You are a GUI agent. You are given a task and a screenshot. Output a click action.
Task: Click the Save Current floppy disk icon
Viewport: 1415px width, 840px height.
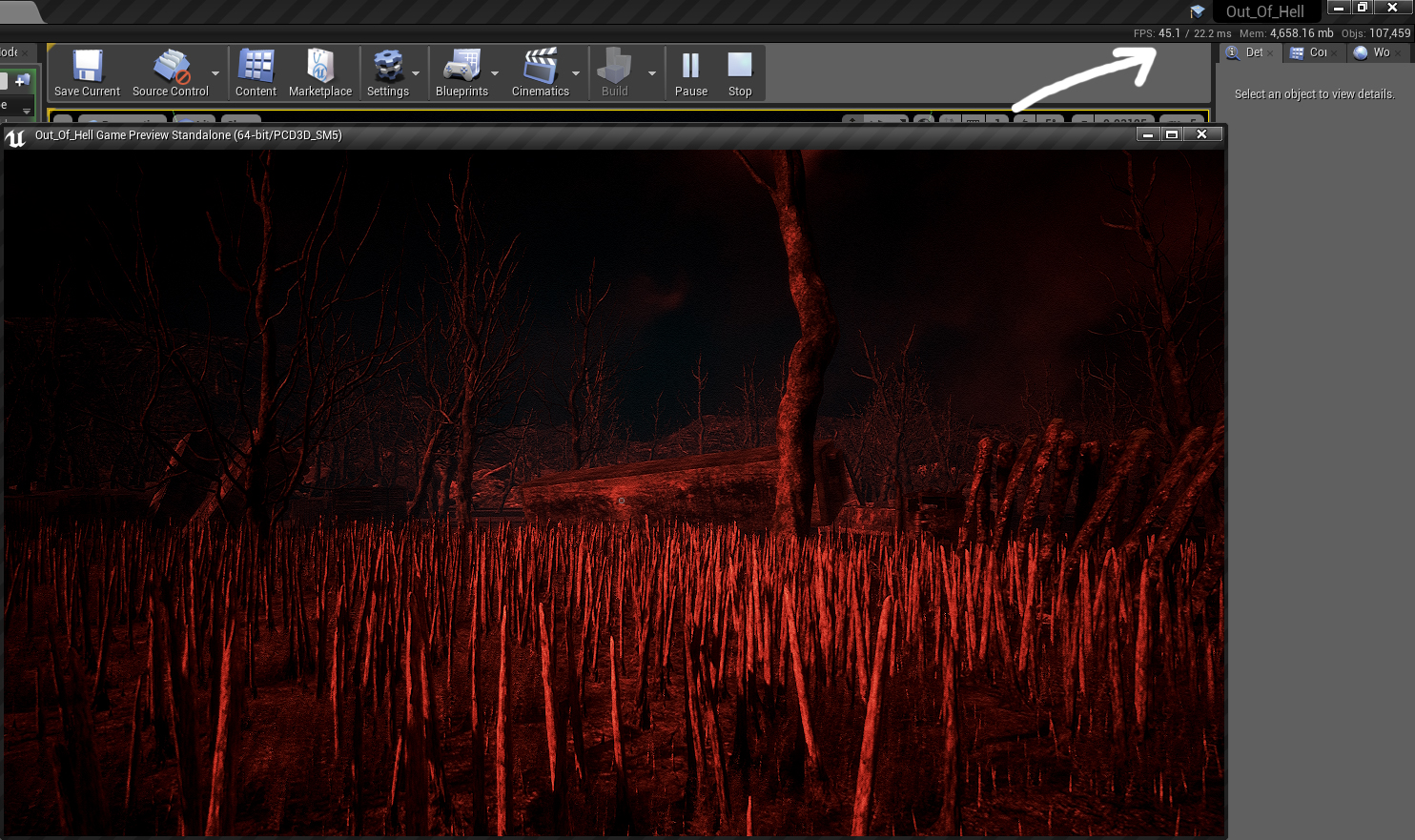pos(87,67)
